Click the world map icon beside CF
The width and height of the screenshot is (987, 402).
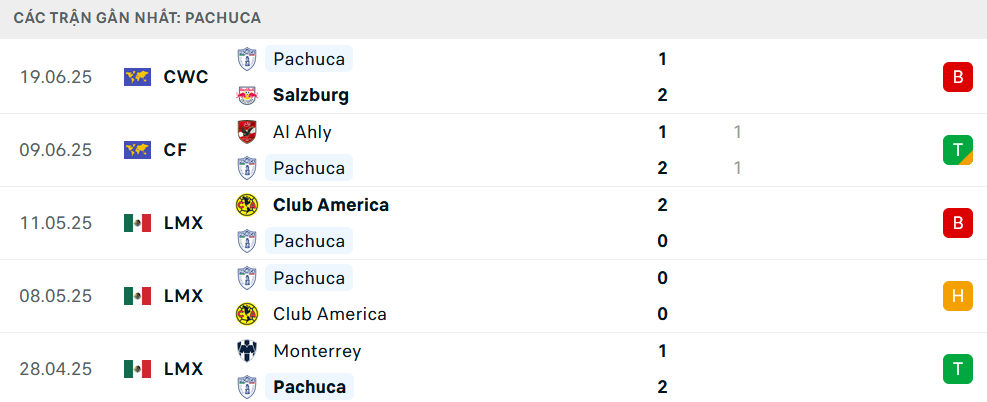(x=137, y=150)
